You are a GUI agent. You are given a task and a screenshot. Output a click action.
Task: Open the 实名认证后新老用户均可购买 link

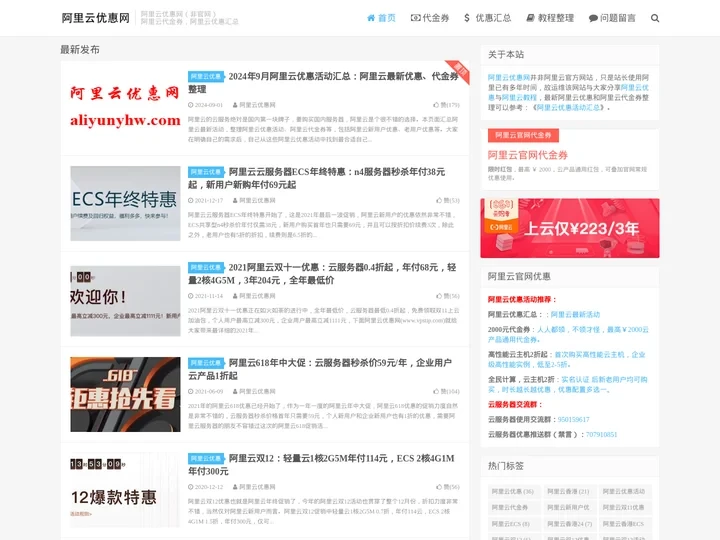click(568, 384)
